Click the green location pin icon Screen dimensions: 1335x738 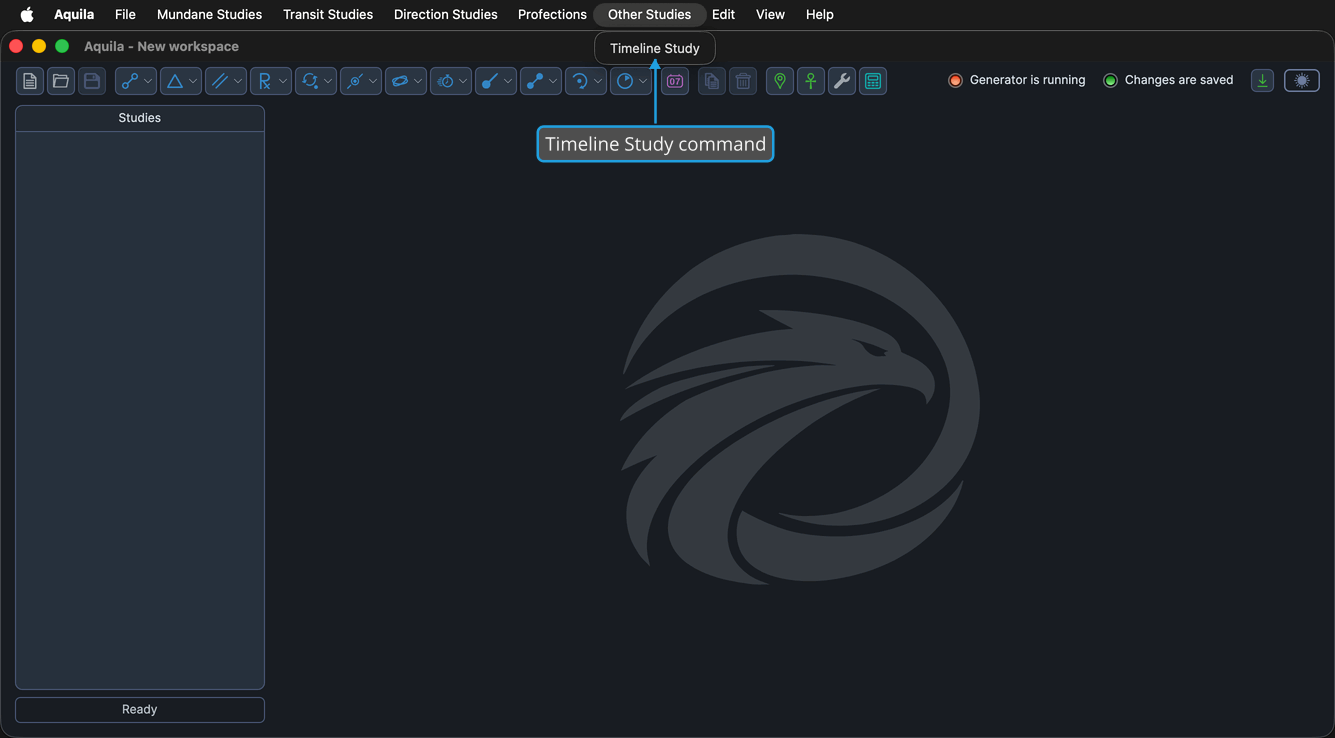coord(780,81)
